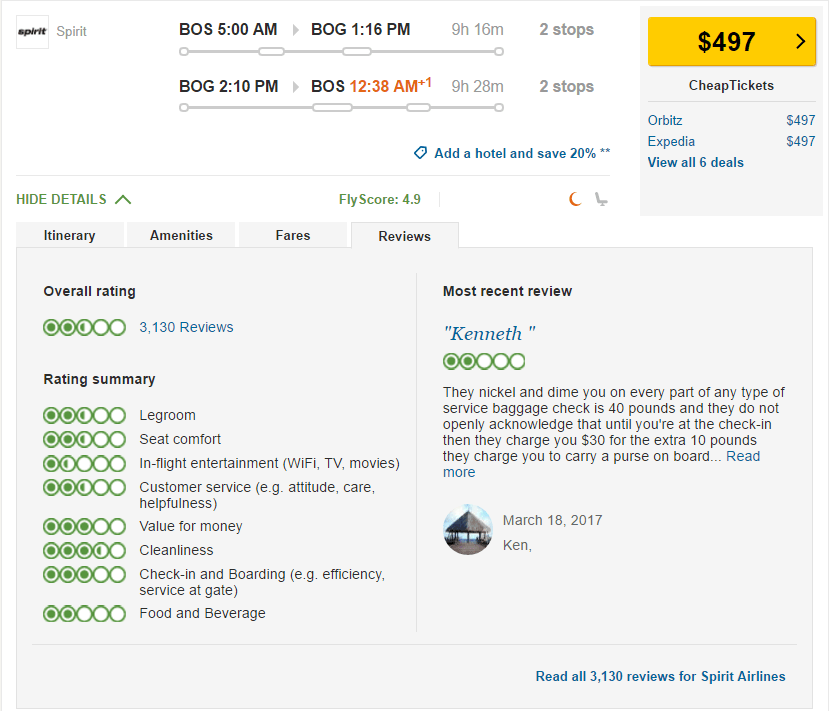This screenshot has height=711, width=829.
Task: Book the $497 CheapTickets deal
Action: click(x=732, y=41)
